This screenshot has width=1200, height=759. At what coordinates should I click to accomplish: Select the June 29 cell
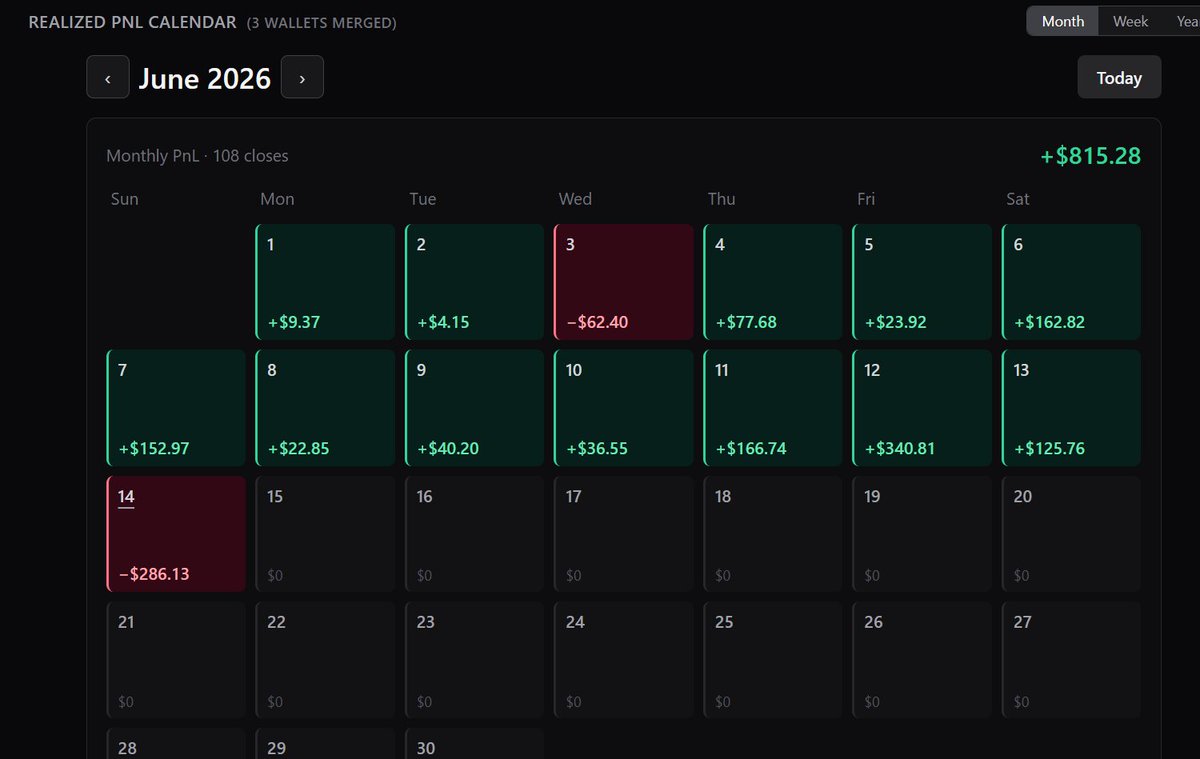326,743
